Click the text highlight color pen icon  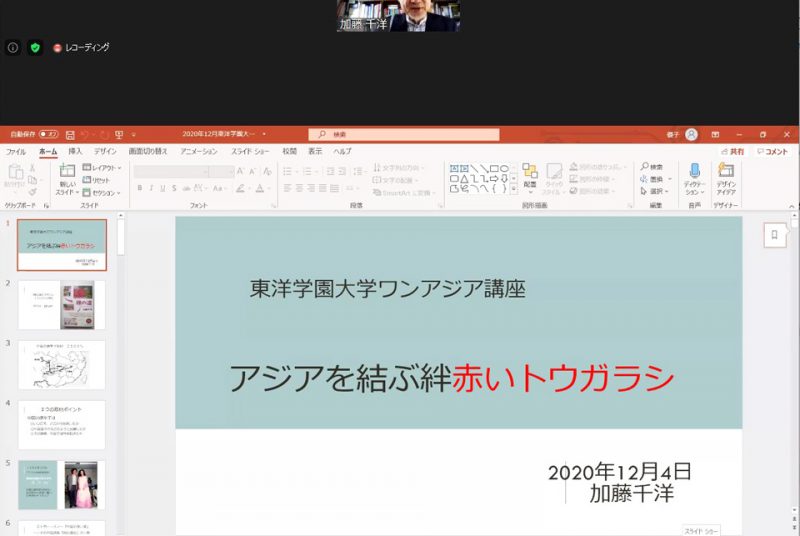[240, 188]
